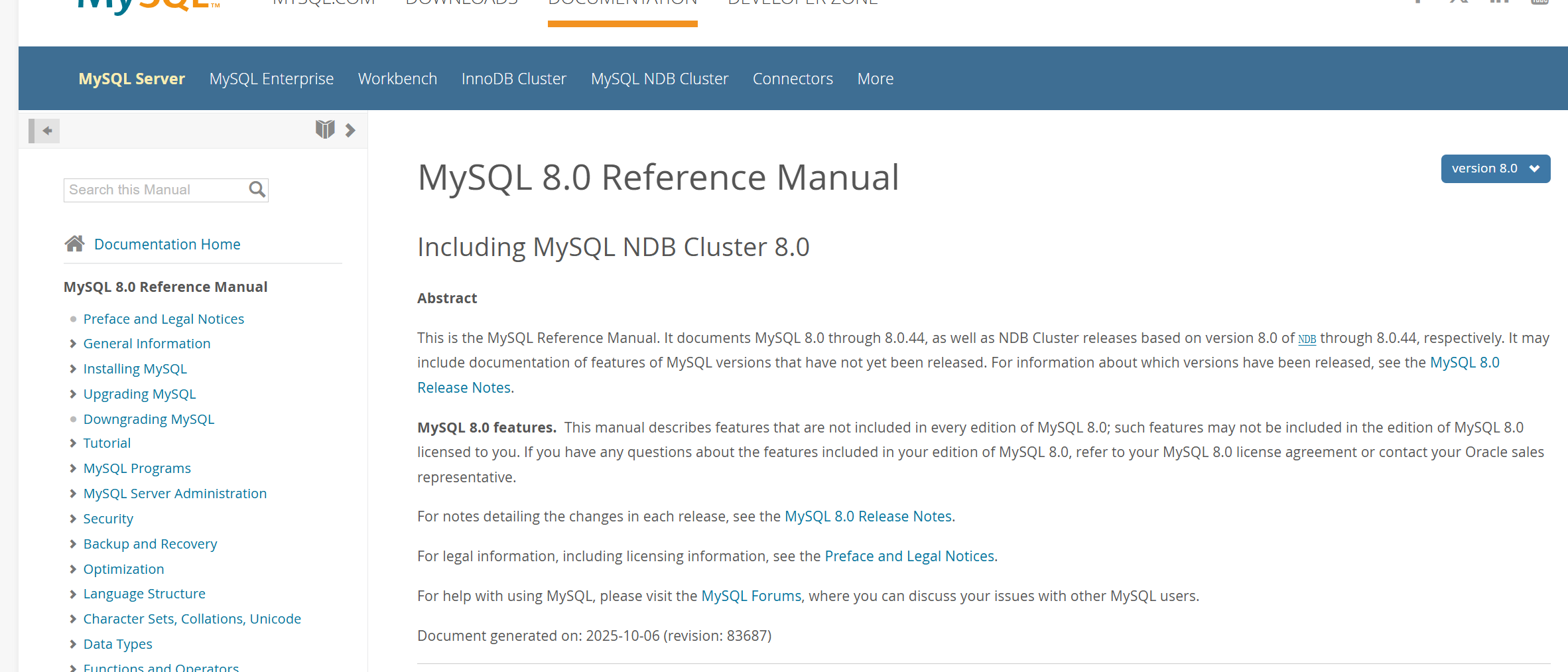
Task: Open Release Notes link after 'For notes detailing'
Action: click(868, 517)
